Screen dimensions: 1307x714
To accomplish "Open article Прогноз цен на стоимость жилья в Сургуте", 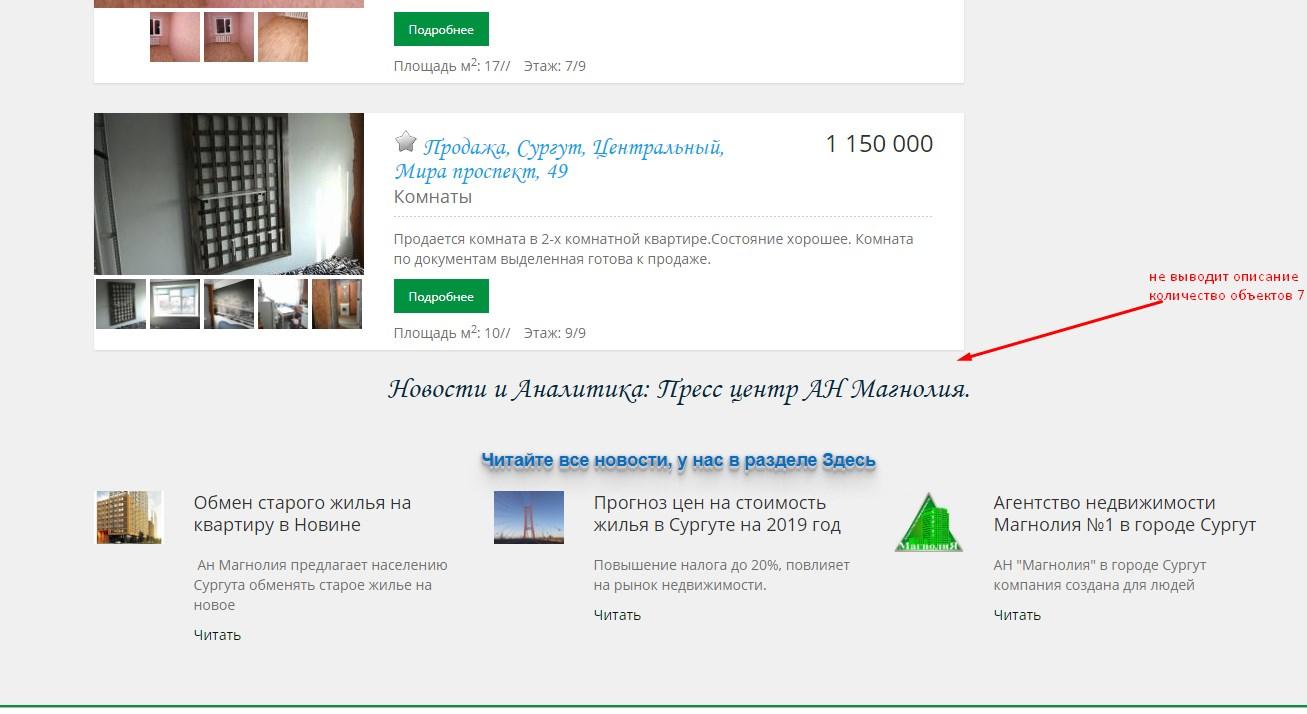I will pyautogui.click(x=717, y=514).
